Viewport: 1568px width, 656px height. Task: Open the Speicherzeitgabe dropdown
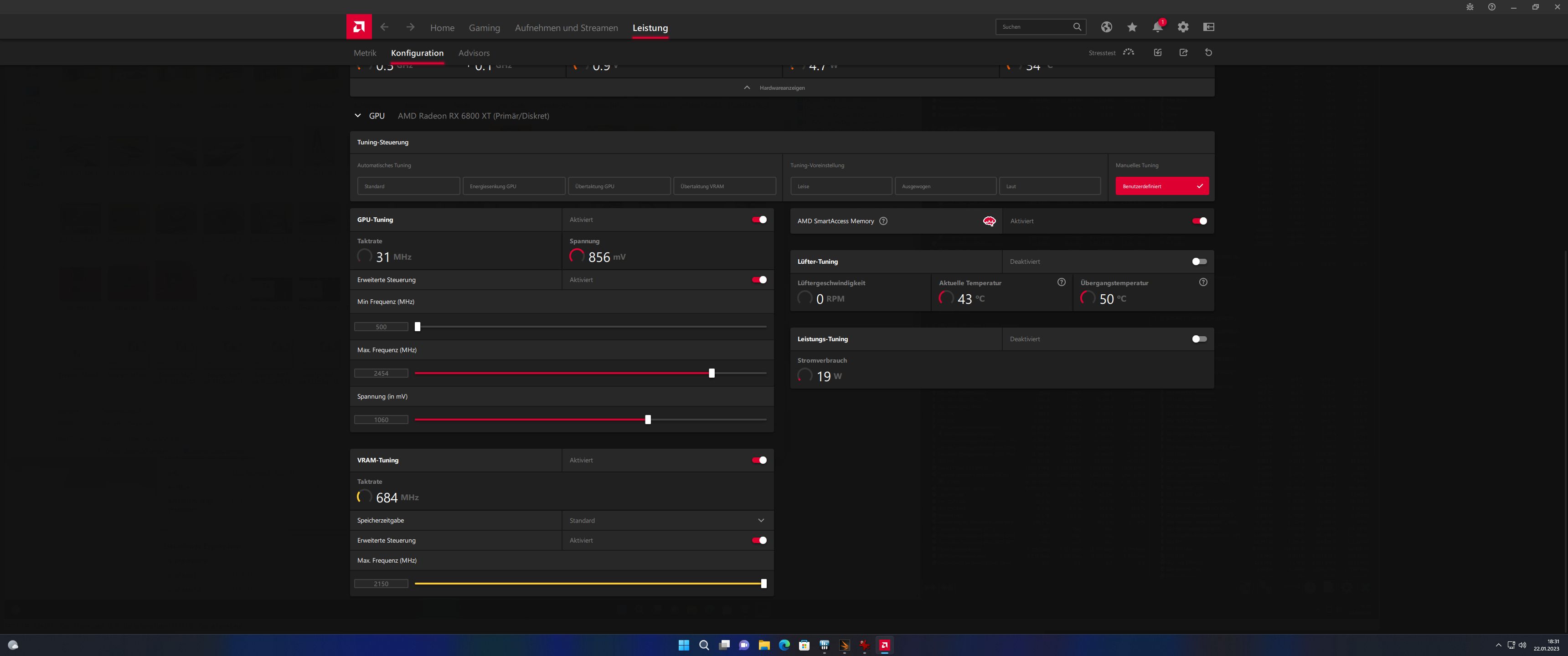coord(760,520)
